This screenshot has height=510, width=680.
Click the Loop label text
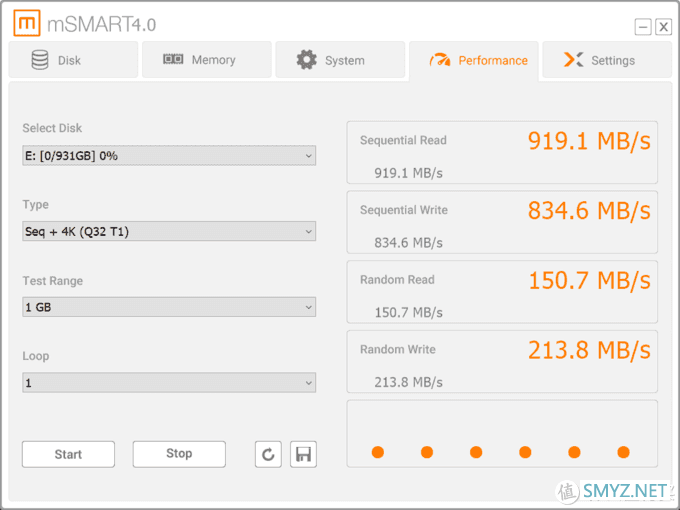pyautogui.click(x=36, y=356)
